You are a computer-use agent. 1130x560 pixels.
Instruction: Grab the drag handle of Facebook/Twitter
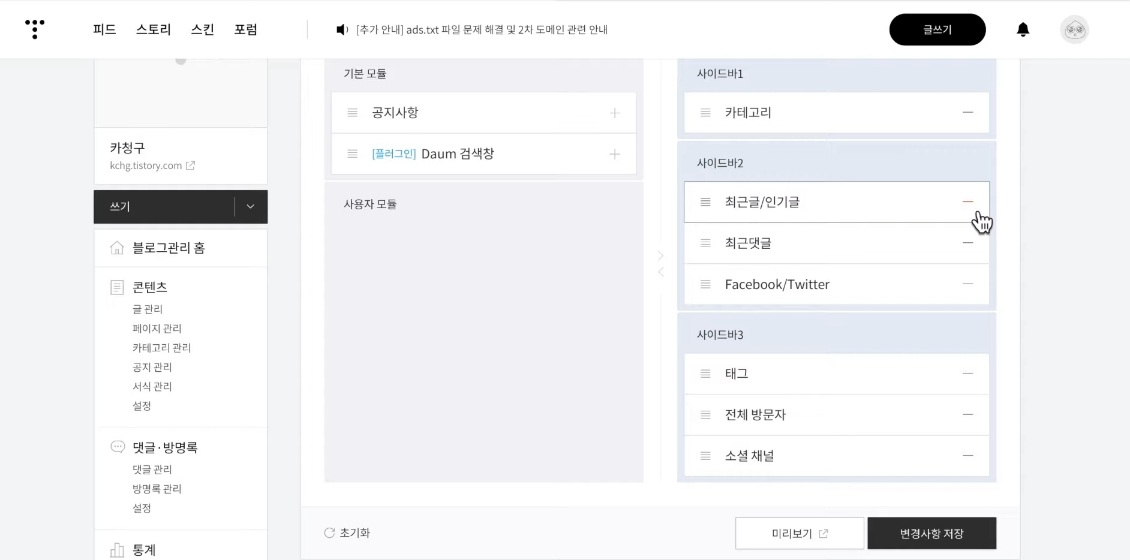point(706,284)
